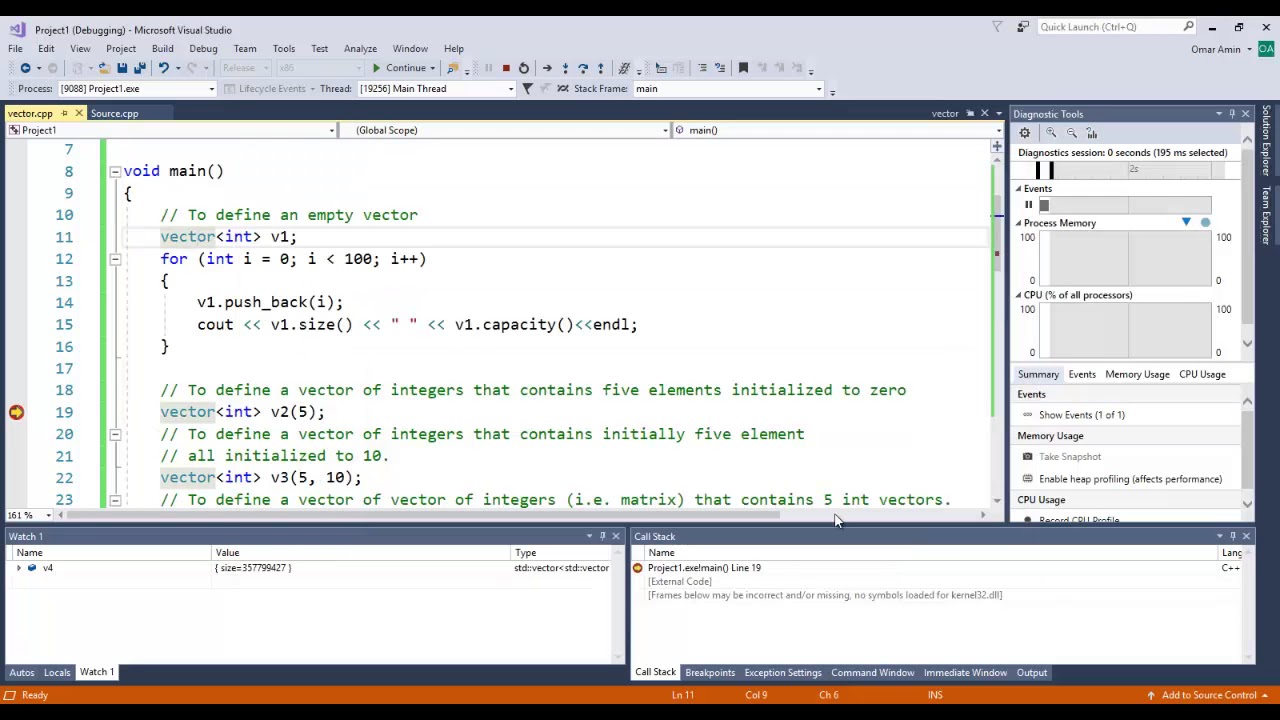Collapse the Events section in diagnostics
The width and height of the screenshot is (1280, 720).
coord(1019,189)
